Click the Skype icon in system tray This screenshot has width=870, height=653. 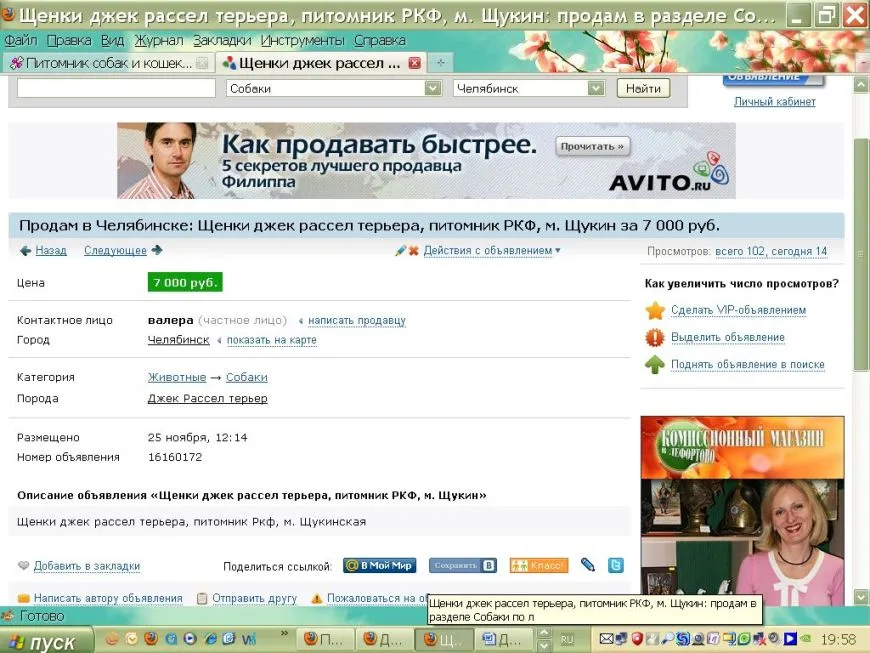[x=682, y=639]
